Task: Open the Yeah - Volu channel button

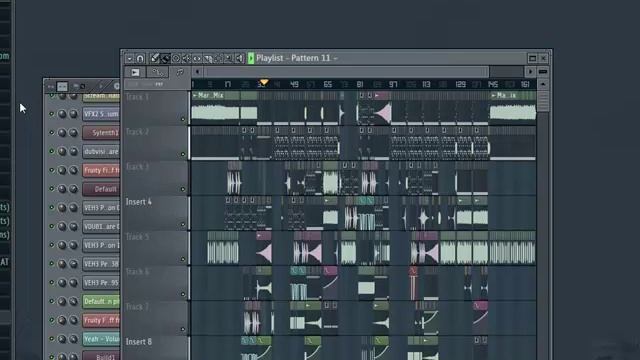Action: [101, 339]
